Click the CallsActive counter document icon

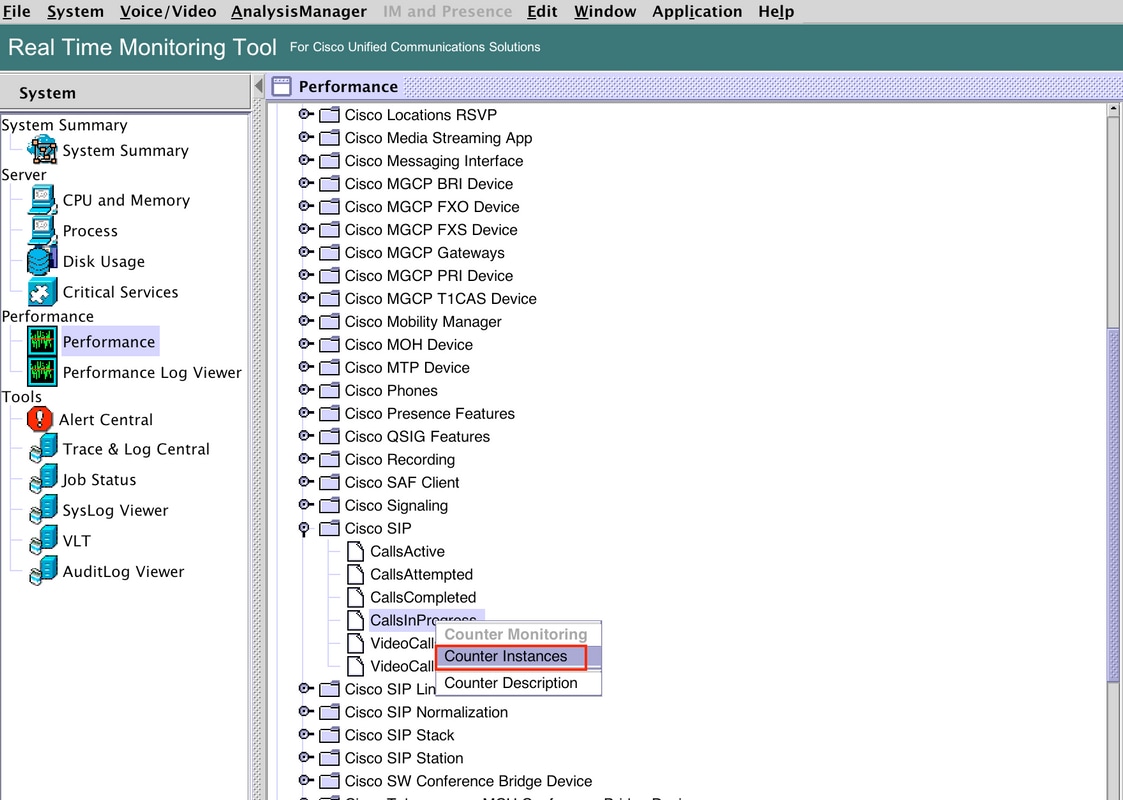pyautogui.click(x=355, y=551)
